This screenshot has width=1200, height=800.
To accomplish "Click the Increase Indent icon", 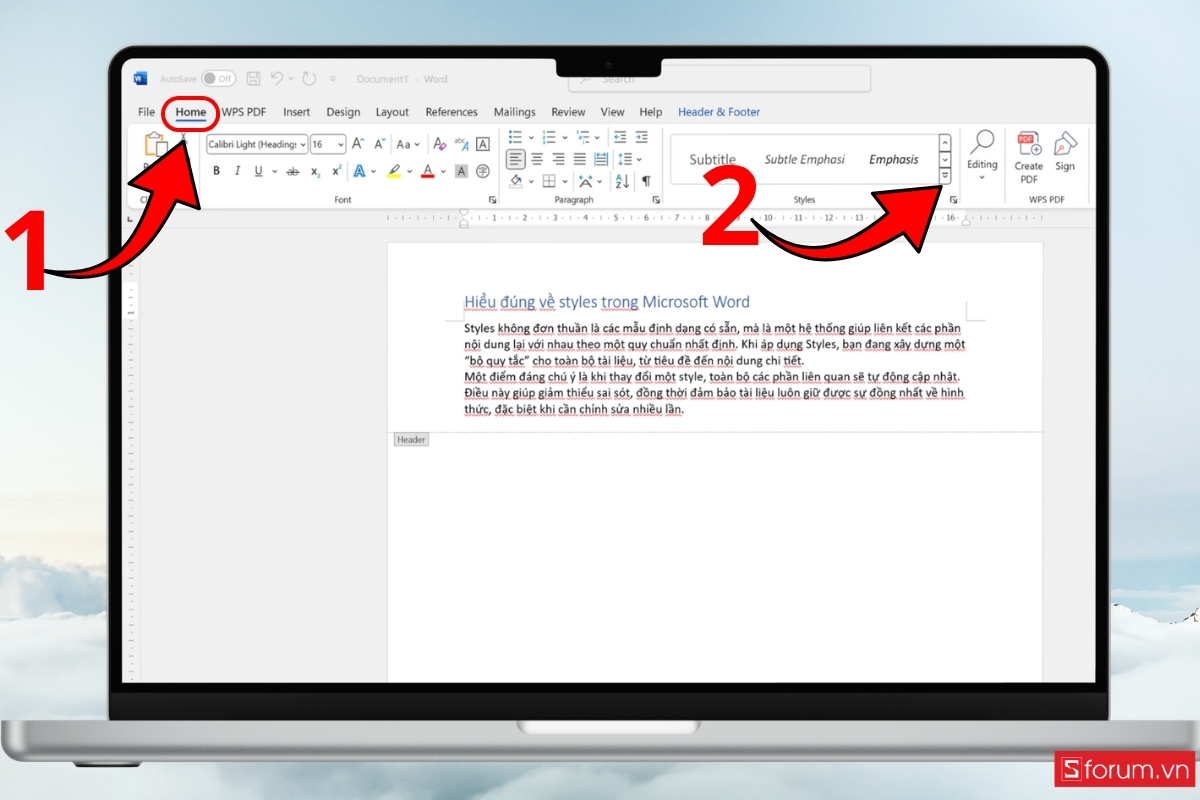I will (642, 137).
